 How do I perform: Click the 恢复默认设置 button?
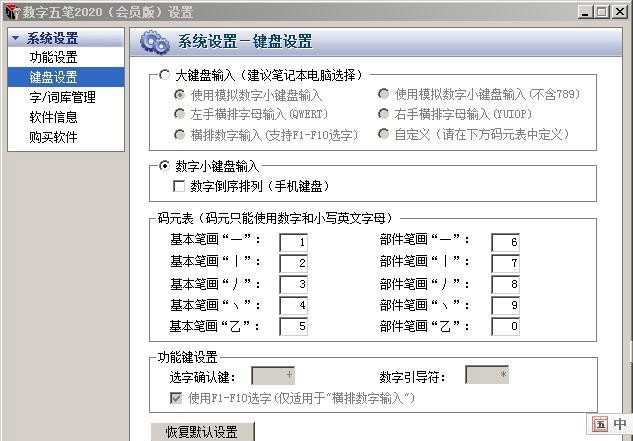pos(203,432)
